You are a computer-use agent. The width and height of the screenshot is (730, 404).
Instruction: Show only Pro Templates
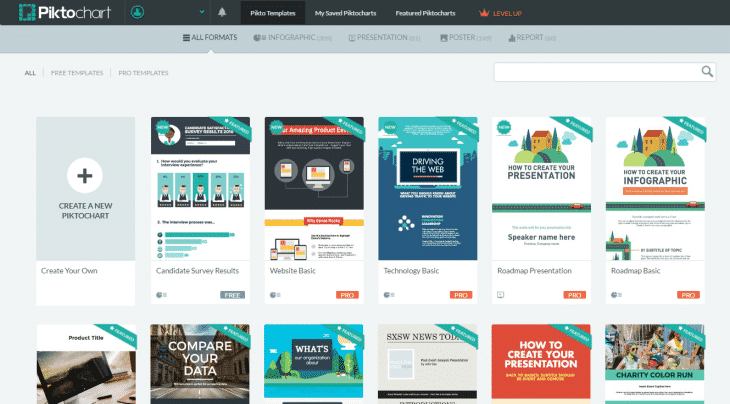(143, 73)
